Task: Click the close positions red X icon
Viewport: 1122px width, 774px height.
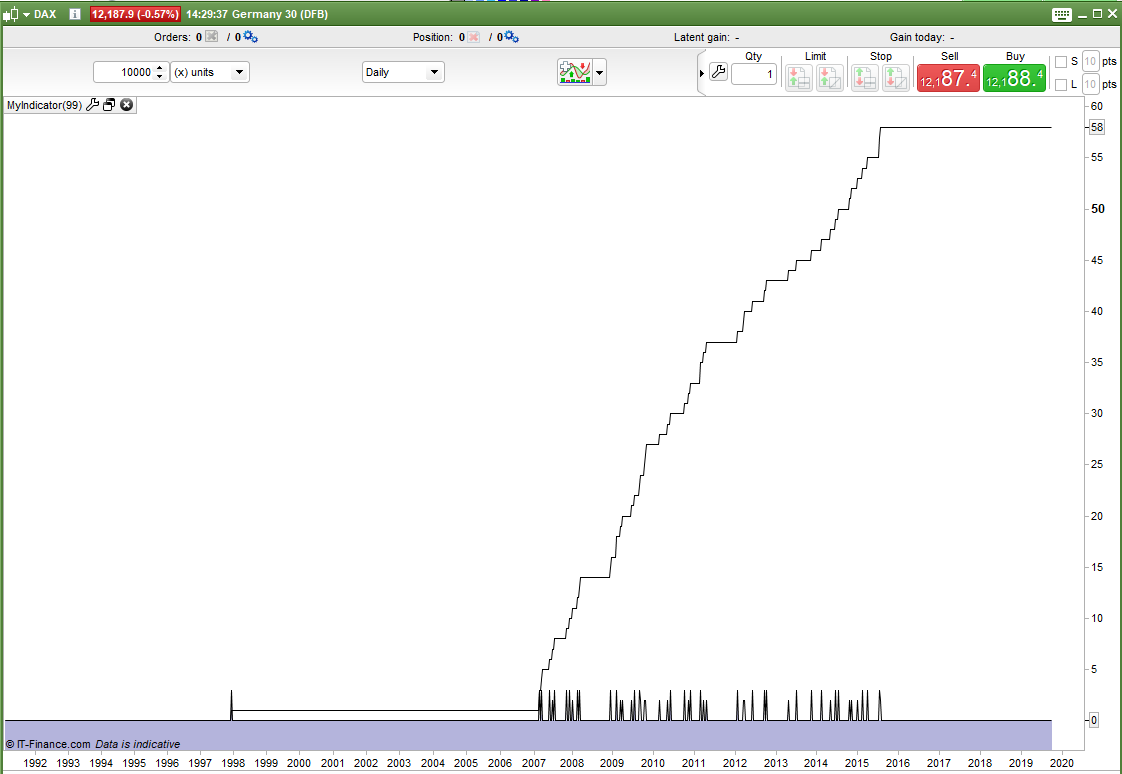Action: (x=474, y=36)
